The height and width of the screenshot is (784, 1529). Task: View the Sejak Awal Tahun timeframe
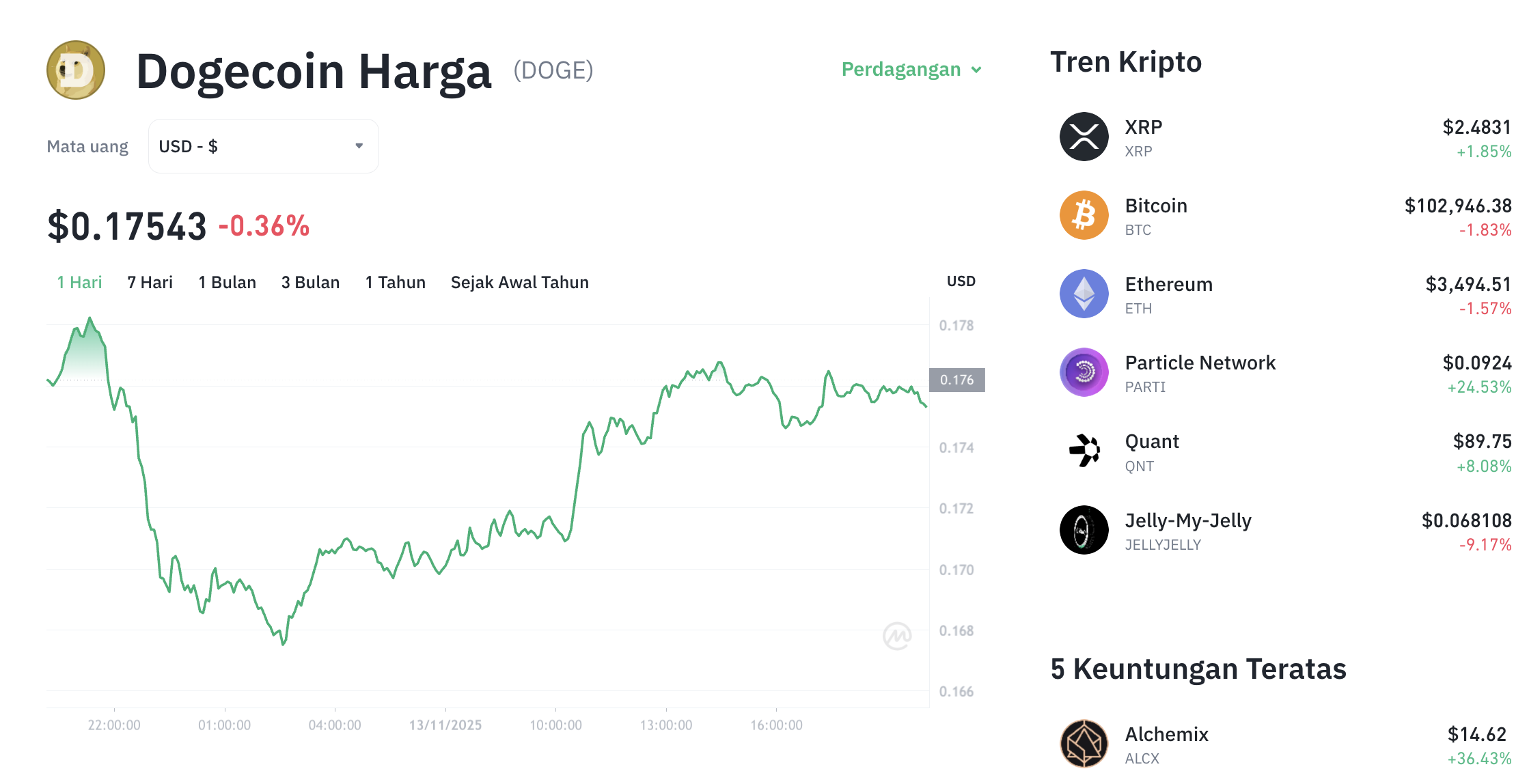519,282
